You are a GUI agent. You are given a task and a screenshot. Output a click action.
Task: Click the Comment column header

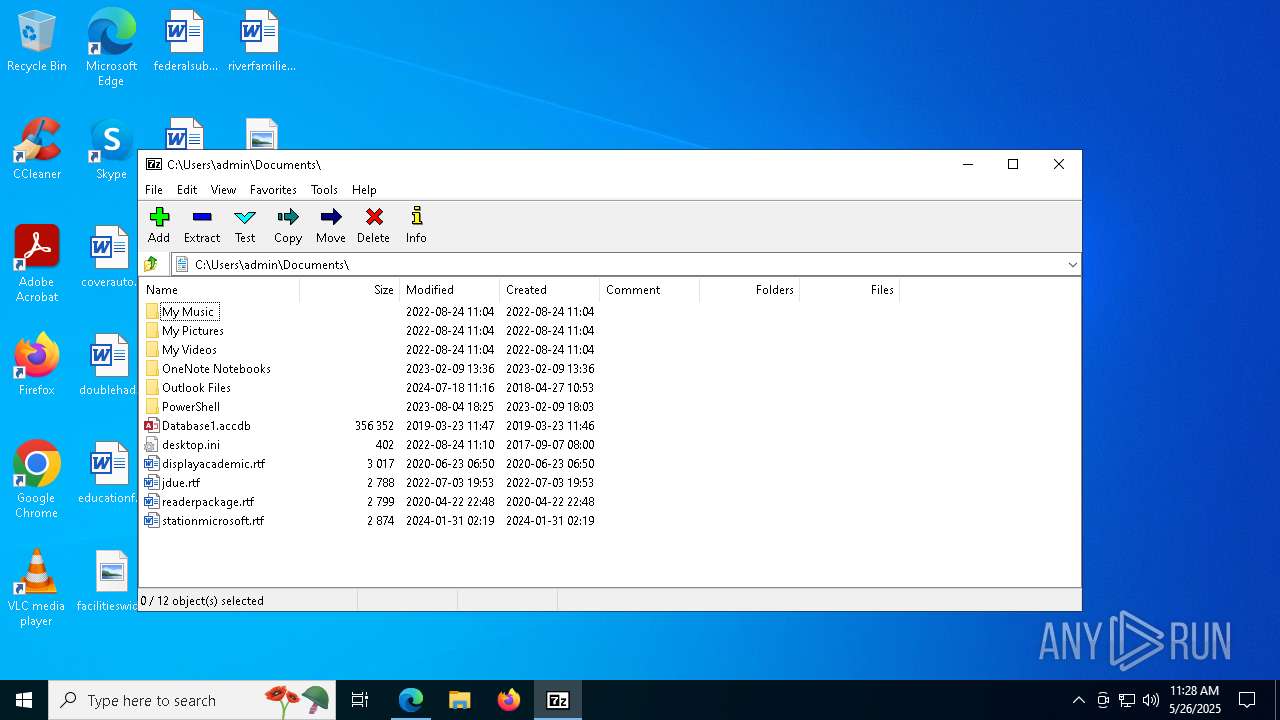tap(650, 290)
